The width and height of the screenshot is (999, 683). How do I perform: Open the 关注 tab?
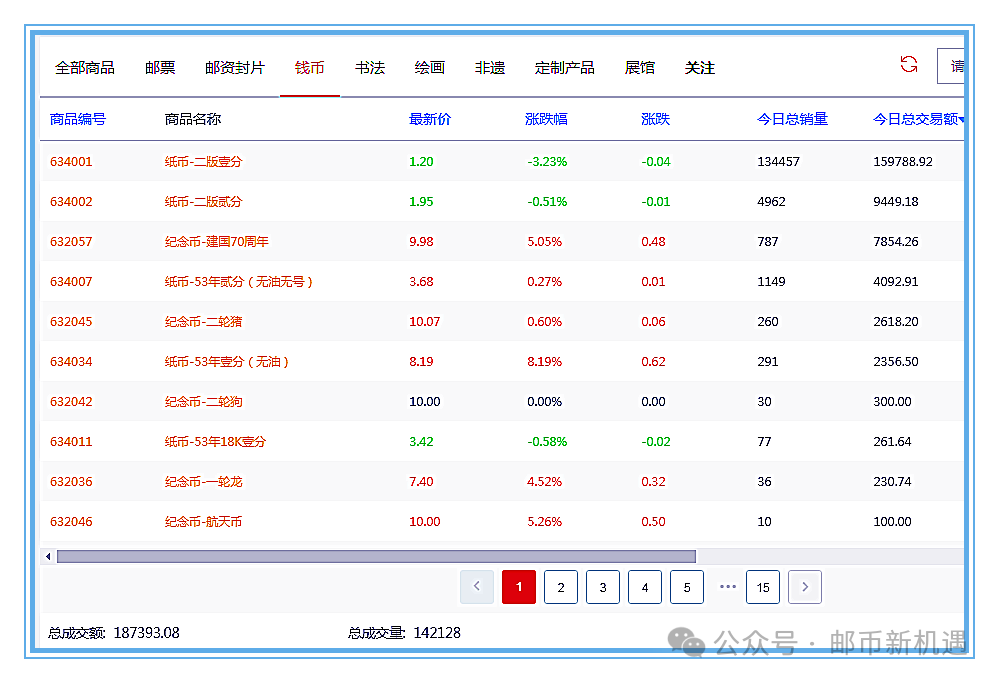tap(700, 68)
